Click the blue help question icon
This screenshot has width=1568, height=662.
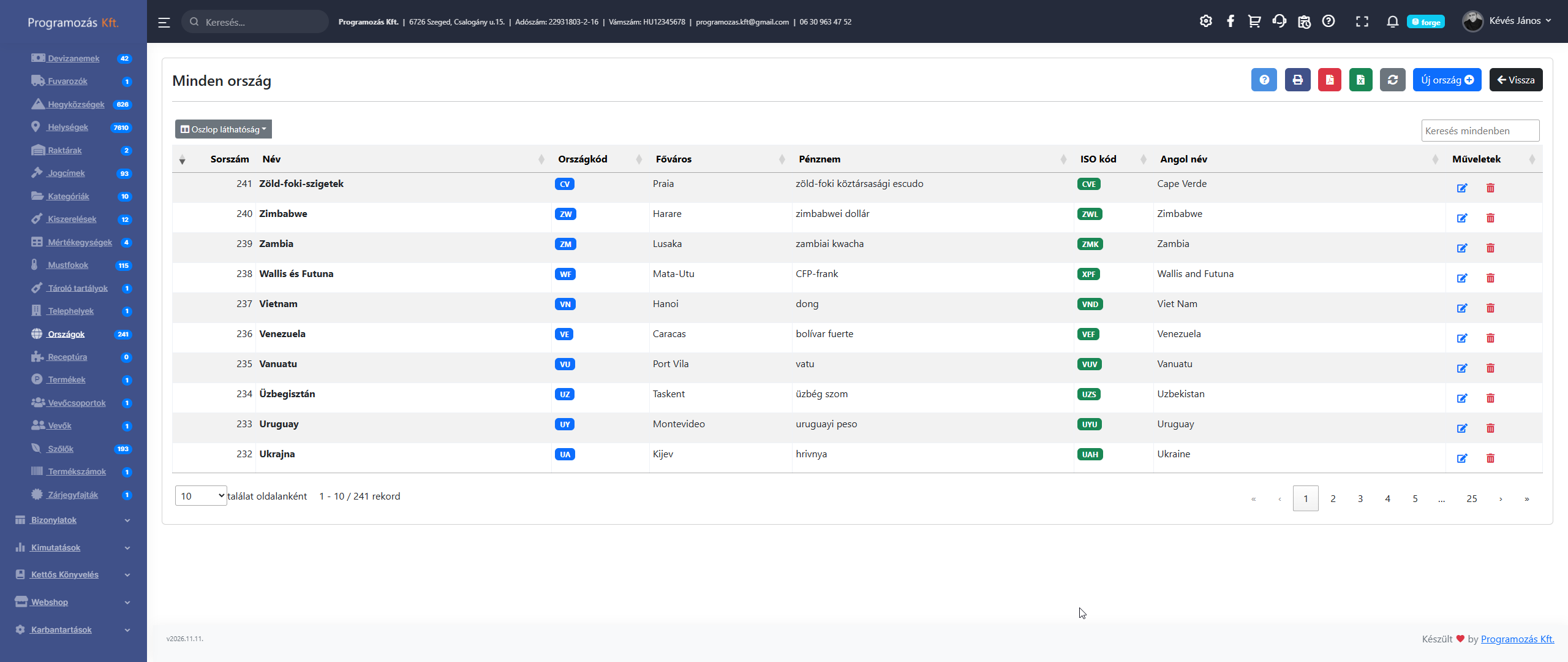pyautogui.click(x=1264, y=80)
